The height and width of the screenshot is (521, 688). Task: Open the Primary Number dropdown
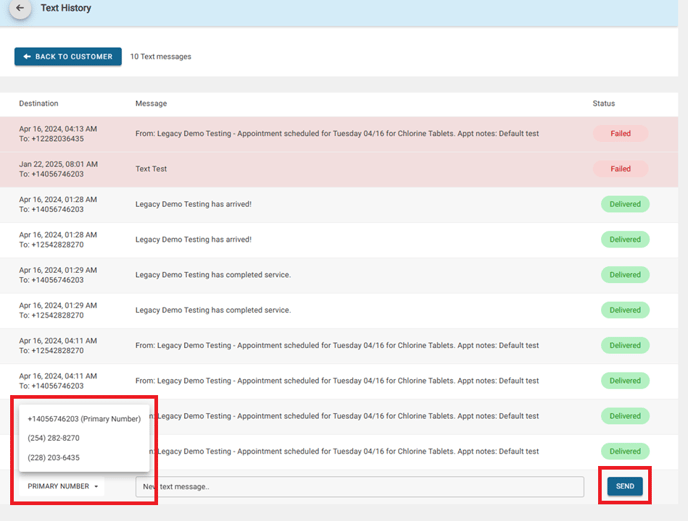coord(64,486)
